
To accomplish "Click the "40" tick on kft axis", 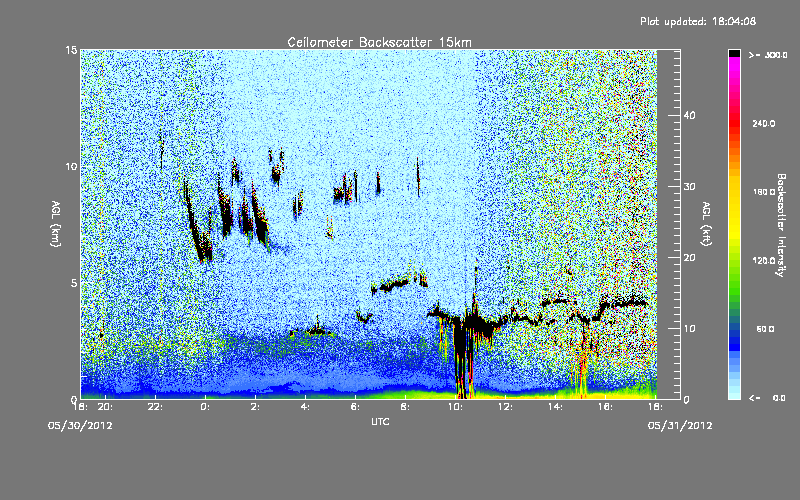I will pyautogui.click(x=689, y=115).
